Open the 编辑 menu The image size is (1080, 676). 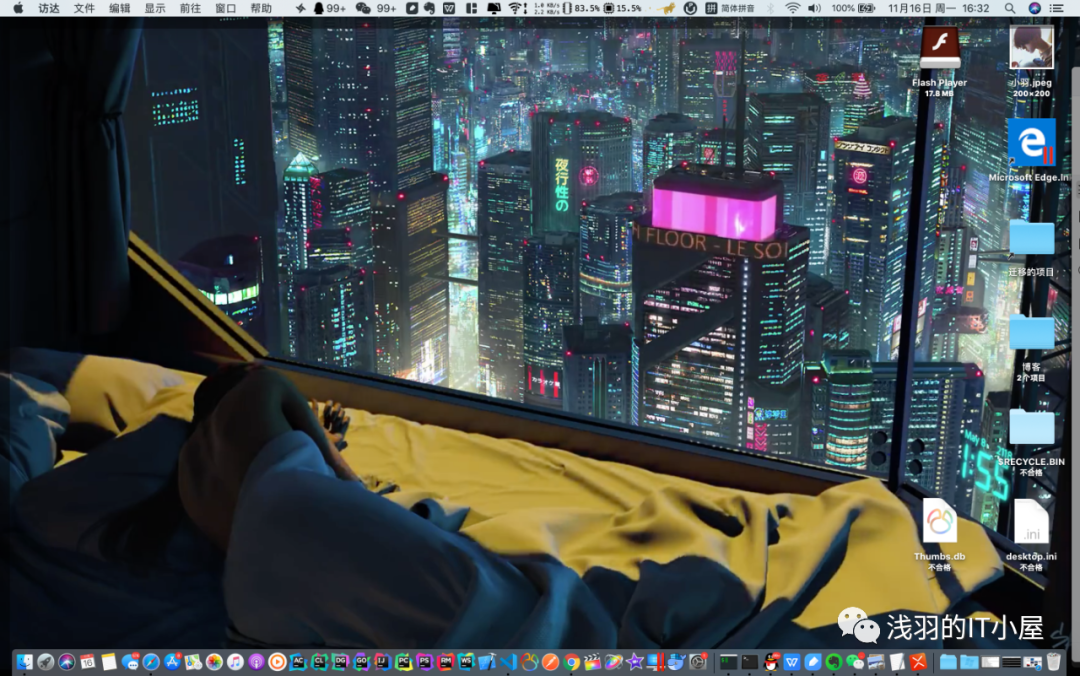pyautogui.click(x=120, y=8)
